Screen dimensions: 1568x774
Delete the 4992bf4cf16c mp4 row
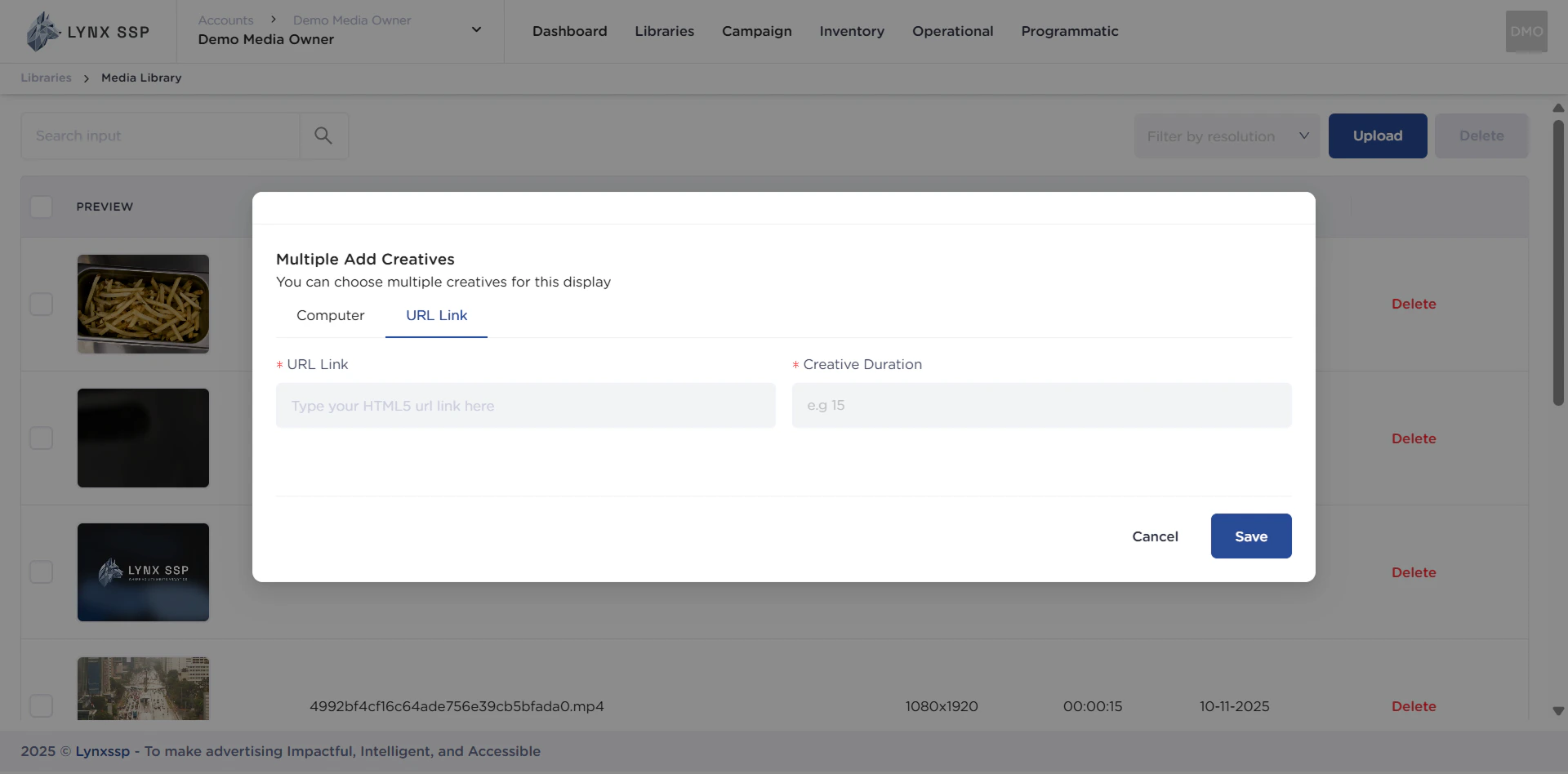[x=1414, y=706]
